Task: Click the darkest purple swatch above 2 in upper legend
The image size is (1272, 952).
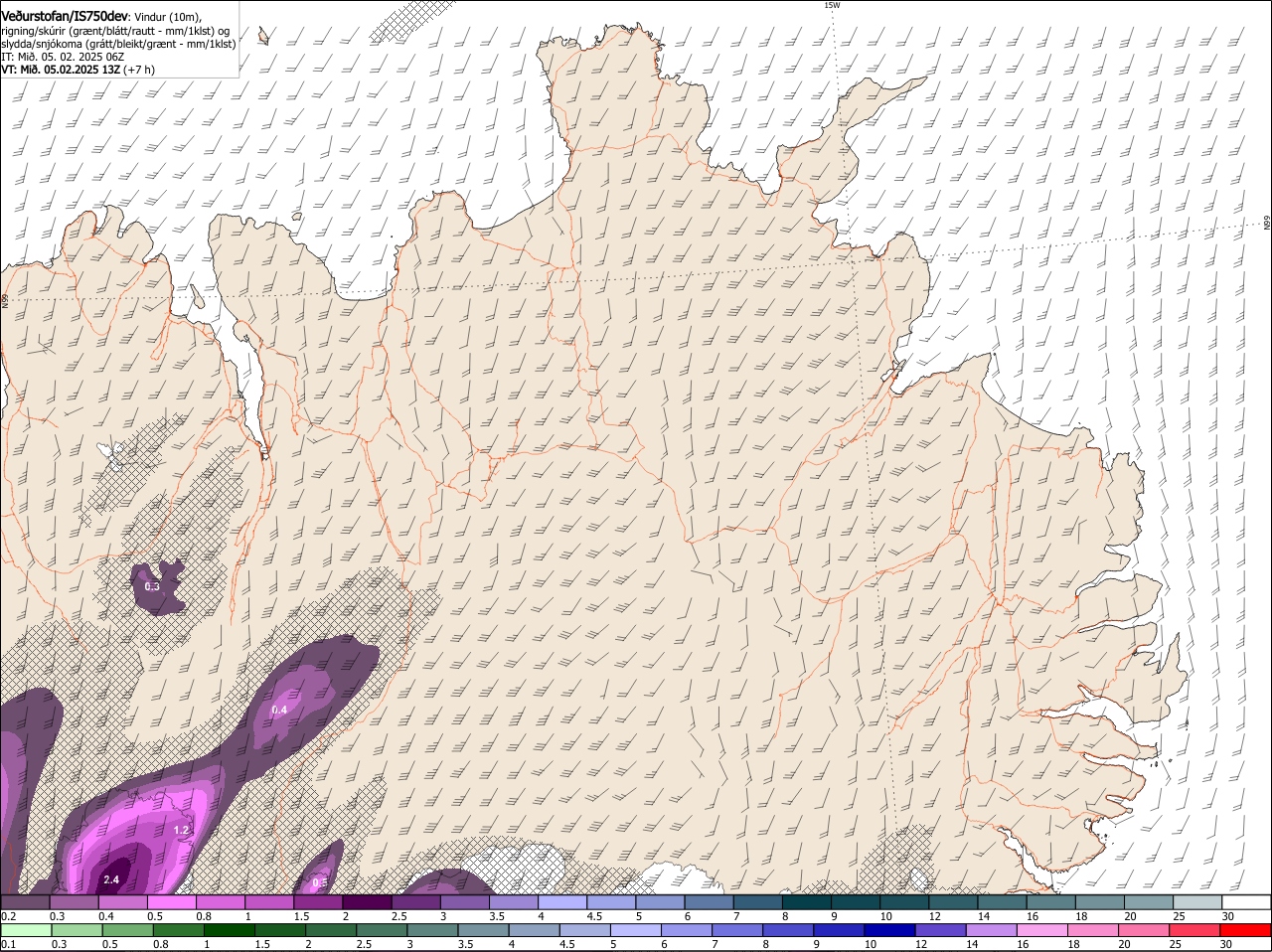Action: pos(367,901)
